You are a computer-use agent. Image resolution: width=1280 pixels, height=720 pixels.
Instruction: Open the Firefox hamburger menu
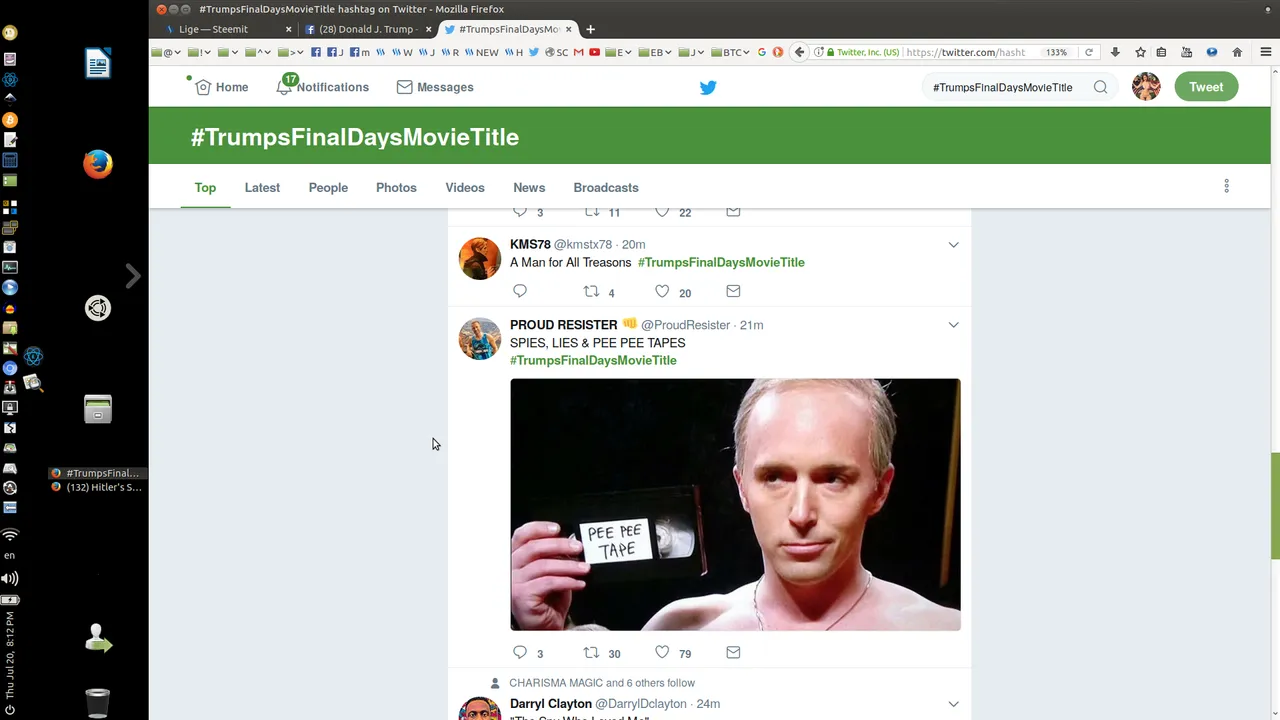(1265, 52)
